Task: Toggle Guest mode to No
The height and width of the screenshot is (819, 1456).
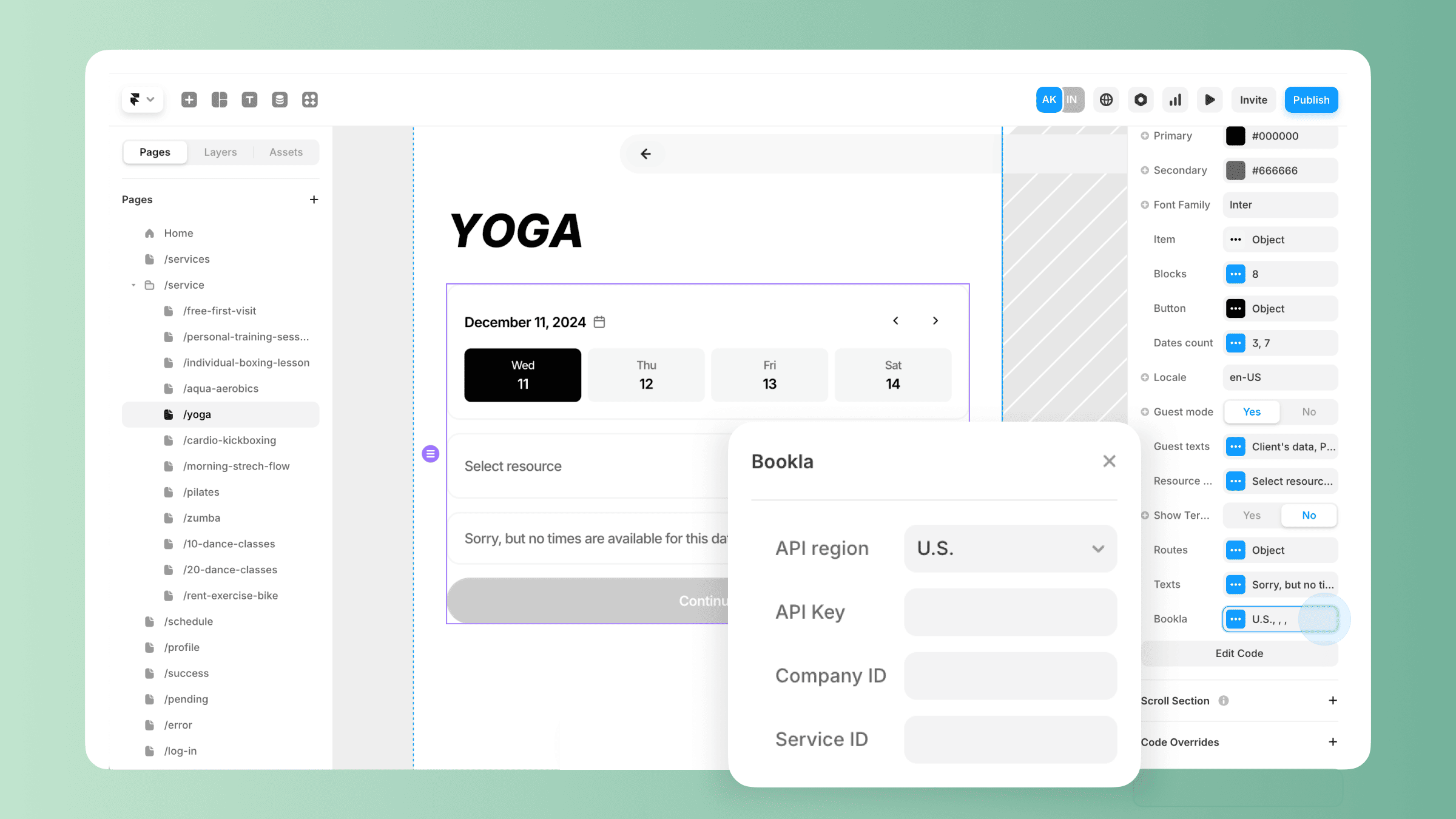Action: (x=1308, y=411)
